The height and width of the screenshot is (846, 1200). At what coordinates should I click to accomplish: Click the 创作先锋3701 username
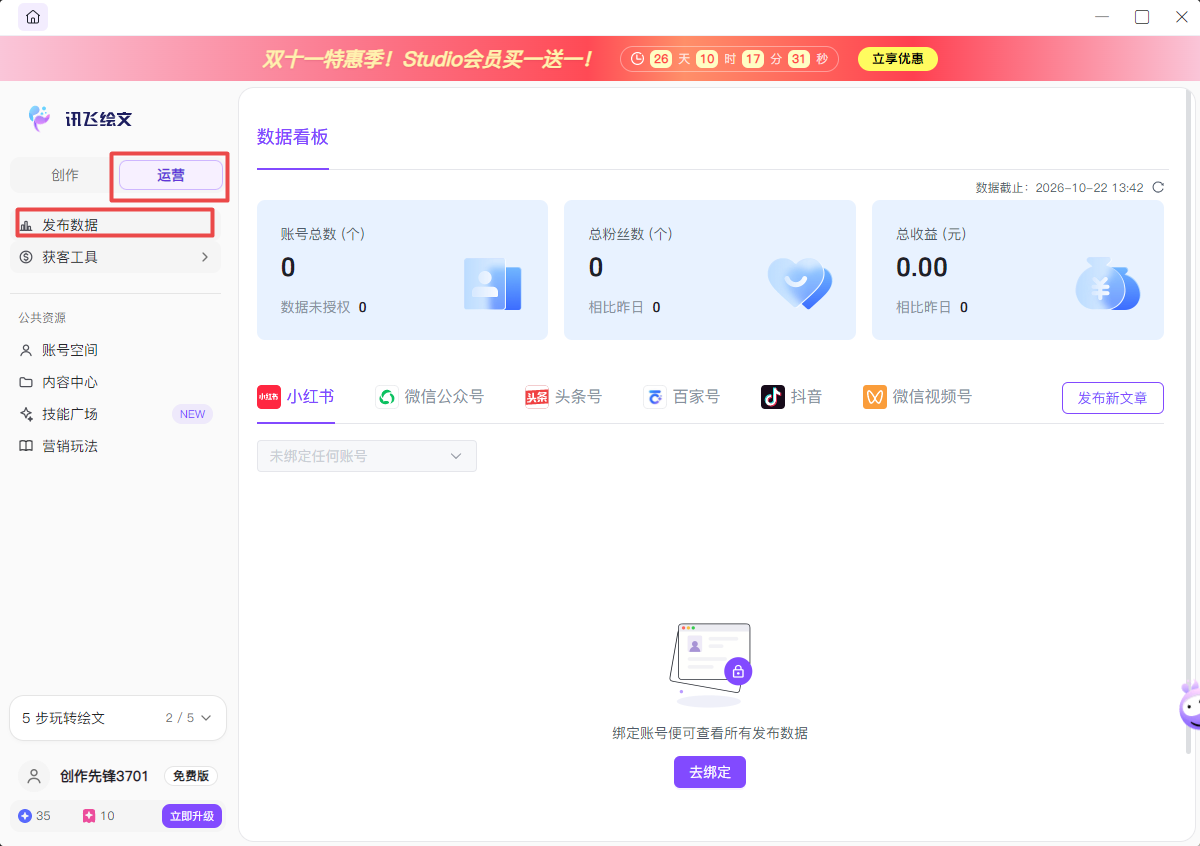(x=104, y=776)
